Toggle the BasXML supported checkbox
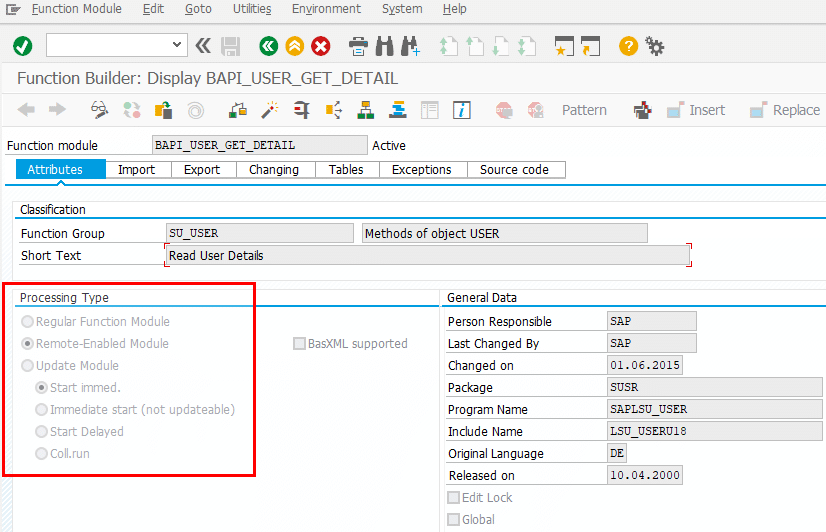Viewport: 826px width, 532px height. pyautogui.click(x=299, y=344)
